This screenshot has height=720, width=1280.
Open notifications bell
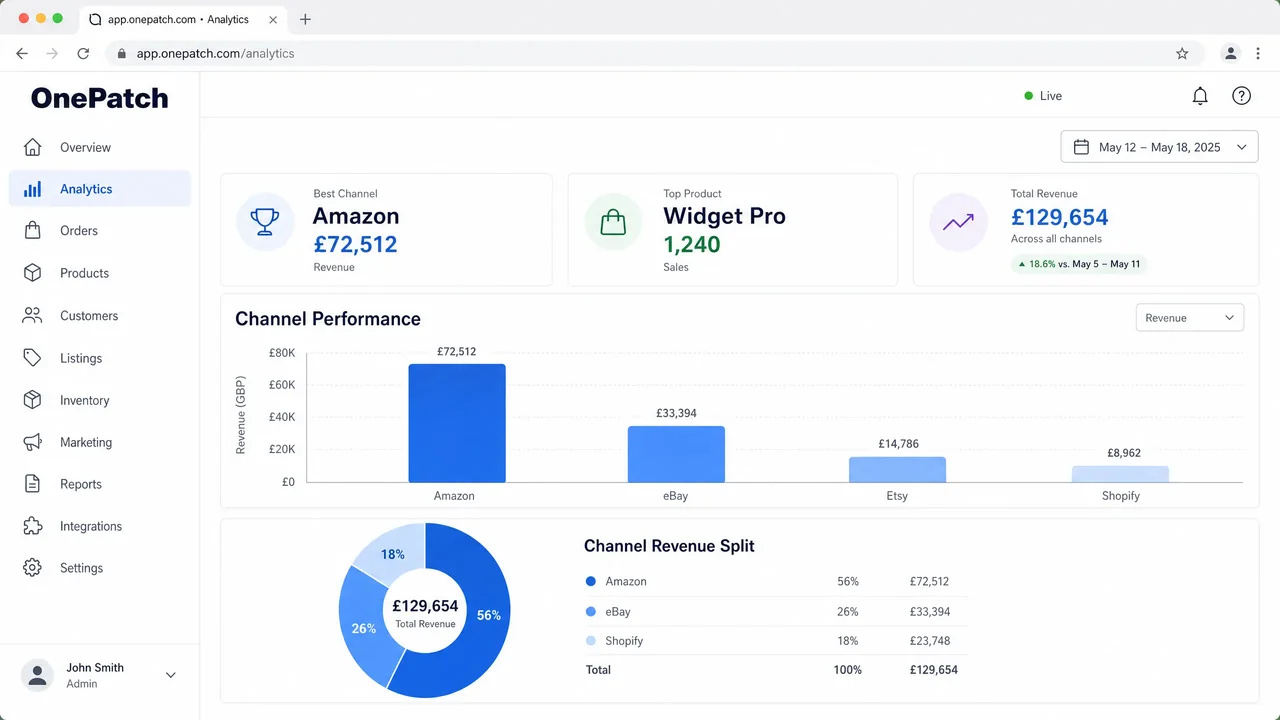1200,96
